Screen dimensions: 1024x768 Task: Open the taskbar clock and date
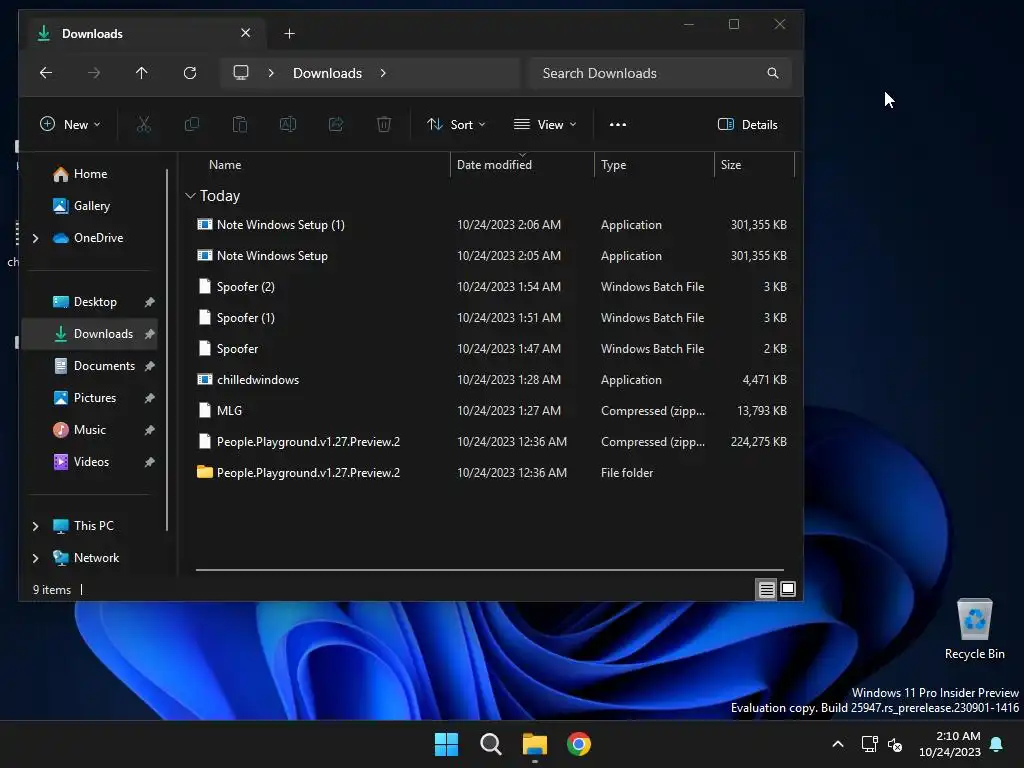(950, 744)
